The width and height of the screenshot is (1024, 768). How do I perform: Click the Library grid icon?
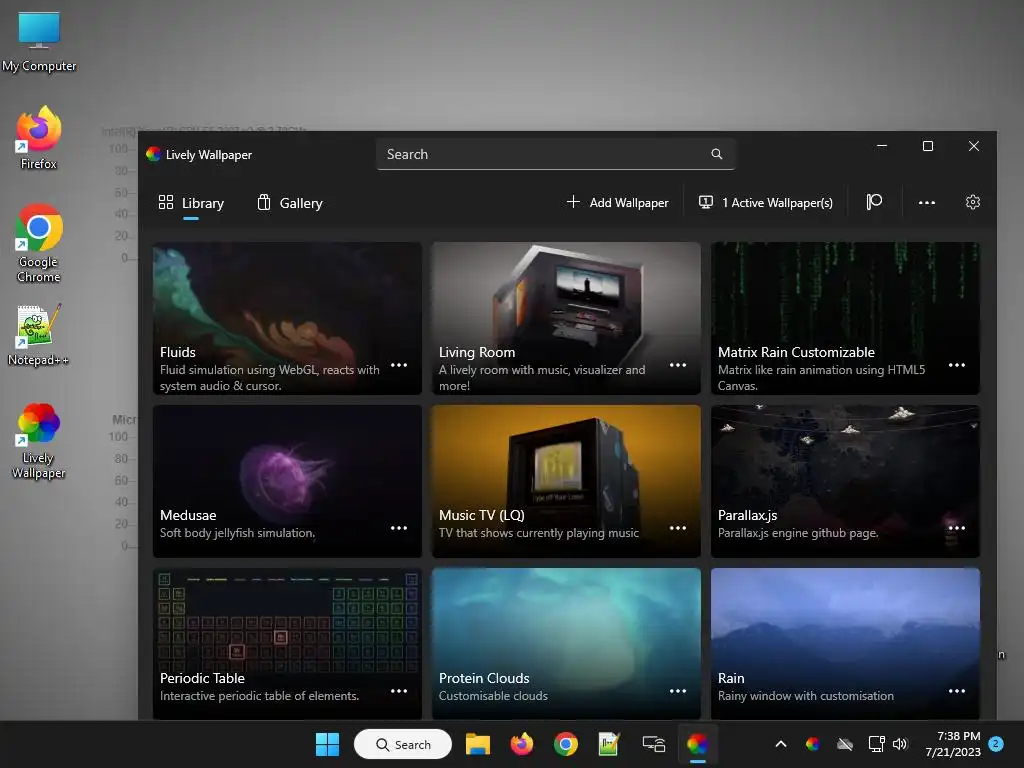(166, 202)
